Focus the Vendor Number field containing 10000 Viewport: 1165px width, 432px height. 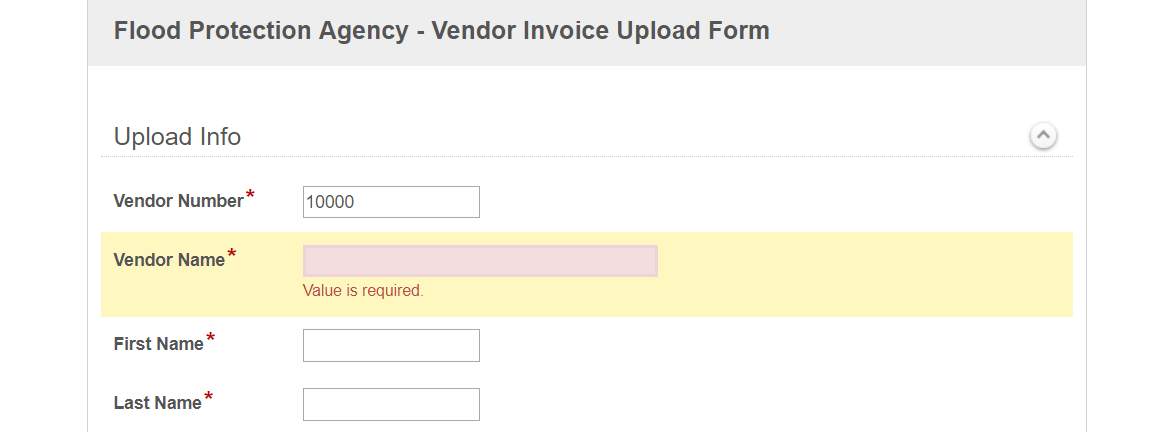[x=391, y=202]
